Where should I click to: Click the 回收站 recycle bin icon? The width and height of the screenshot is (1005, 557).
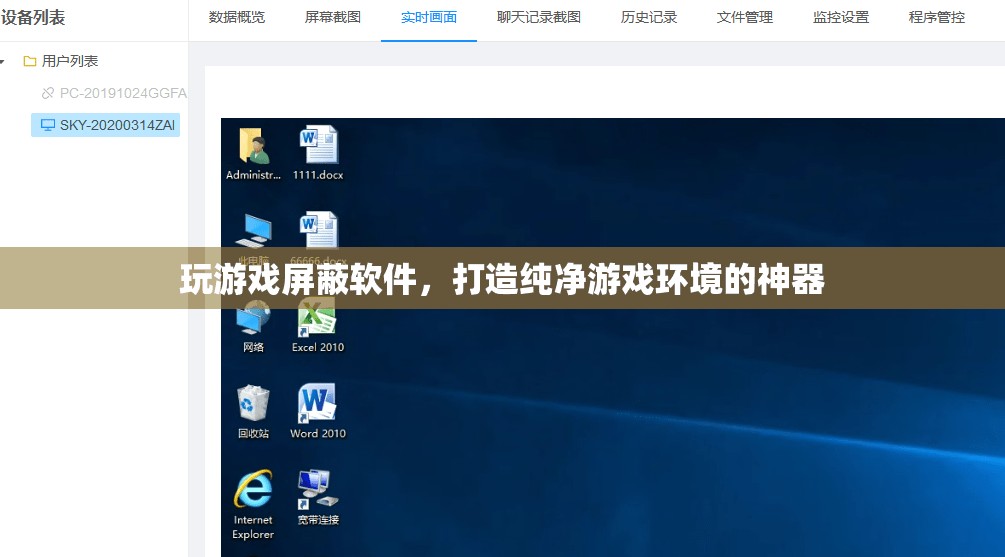point(253,403)
